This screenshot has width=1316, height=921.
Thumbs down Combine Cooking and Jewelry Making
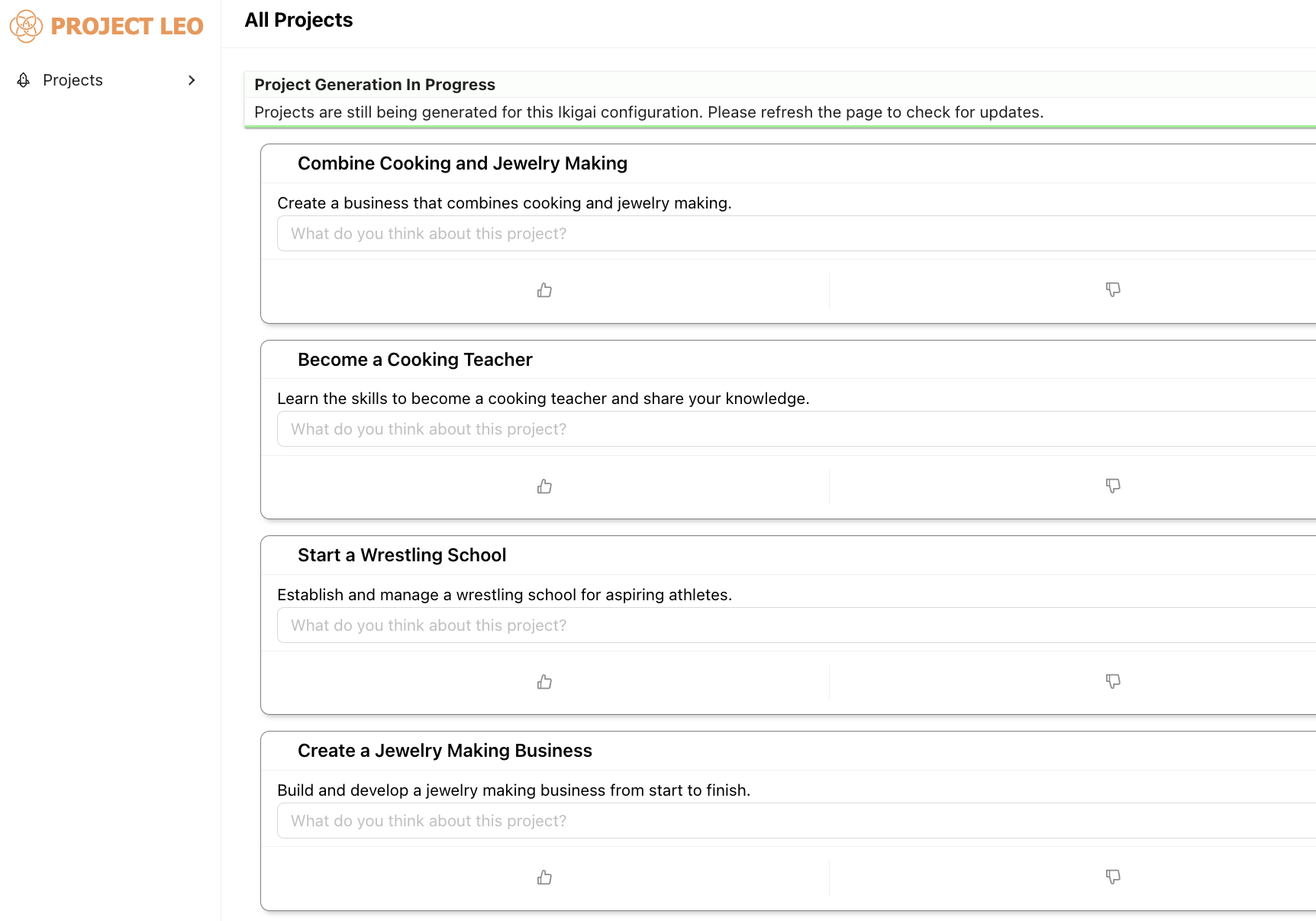pyautogui.click(x=1113, y=289)
